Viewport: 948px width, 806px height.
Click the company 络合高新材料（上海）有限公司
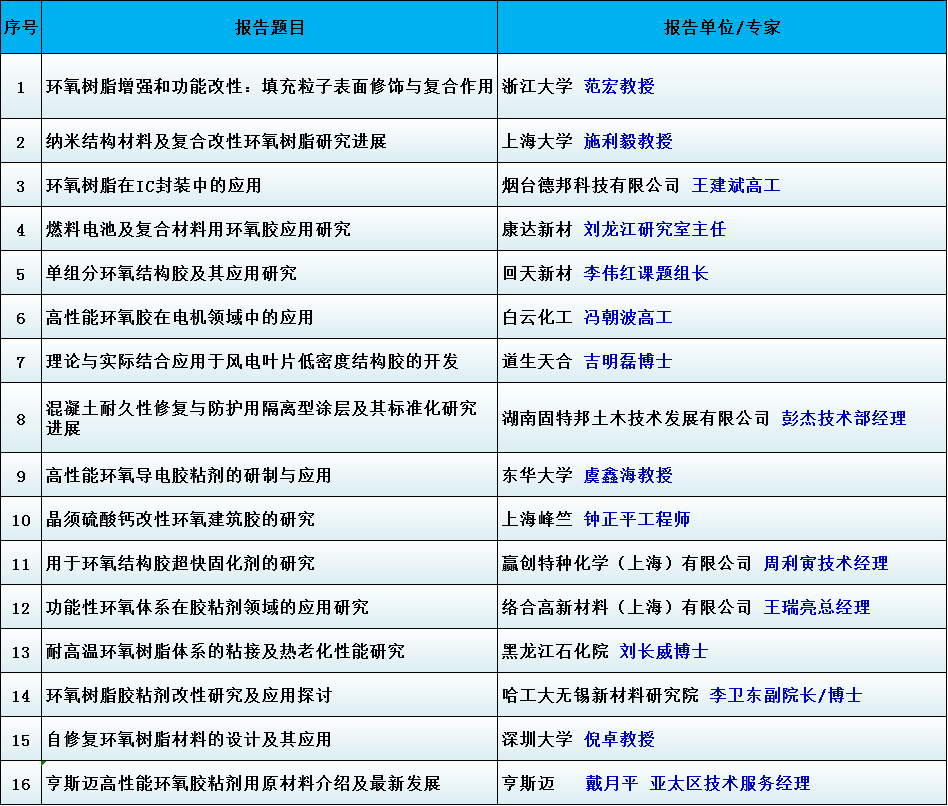click(627, 608)
